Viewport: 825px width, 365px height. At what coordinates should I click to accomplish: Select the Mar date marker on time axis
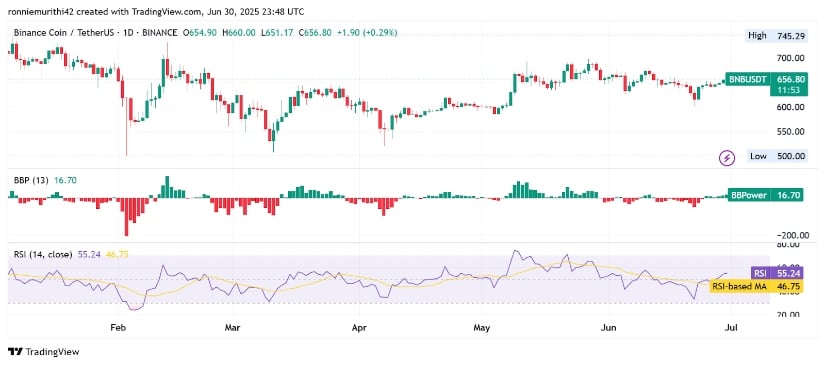[x=232, y=328]
